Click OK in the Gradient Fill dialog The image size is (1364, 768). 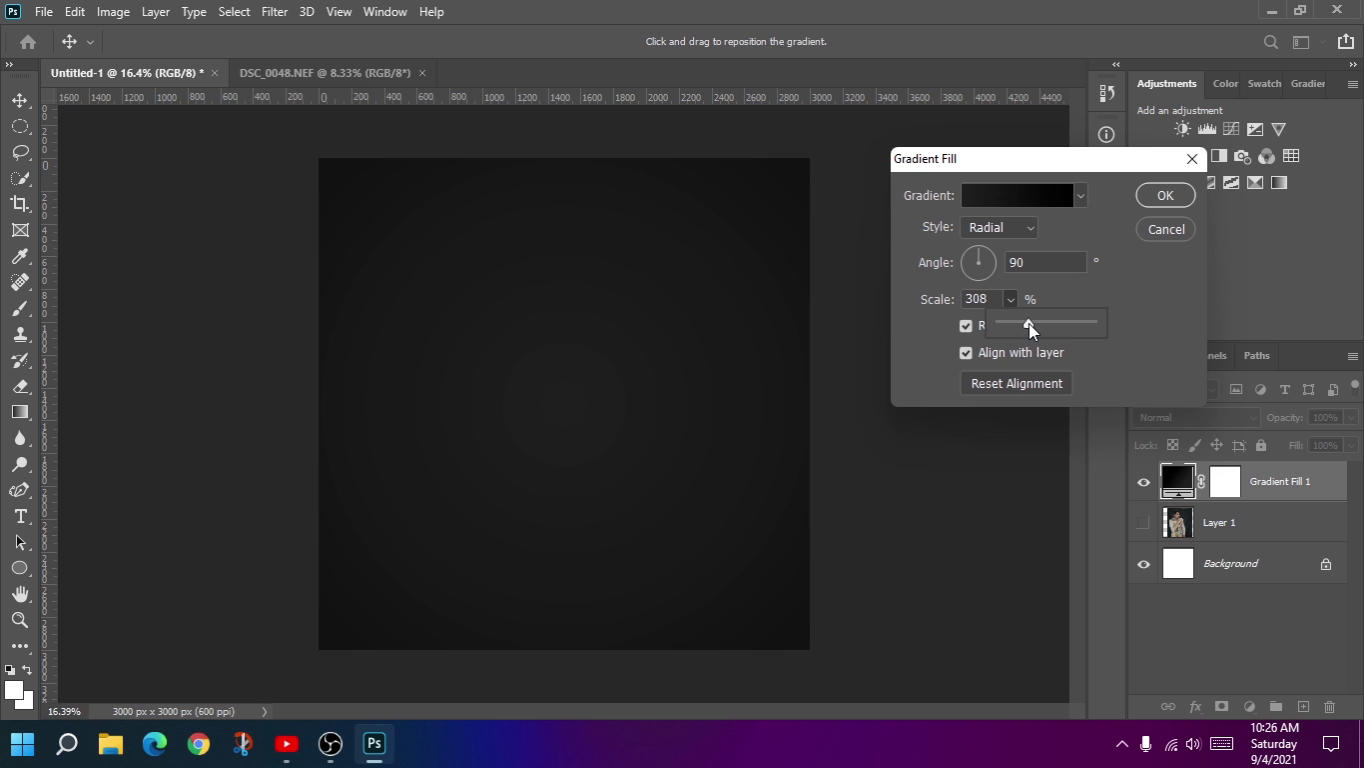[1165, 196]
